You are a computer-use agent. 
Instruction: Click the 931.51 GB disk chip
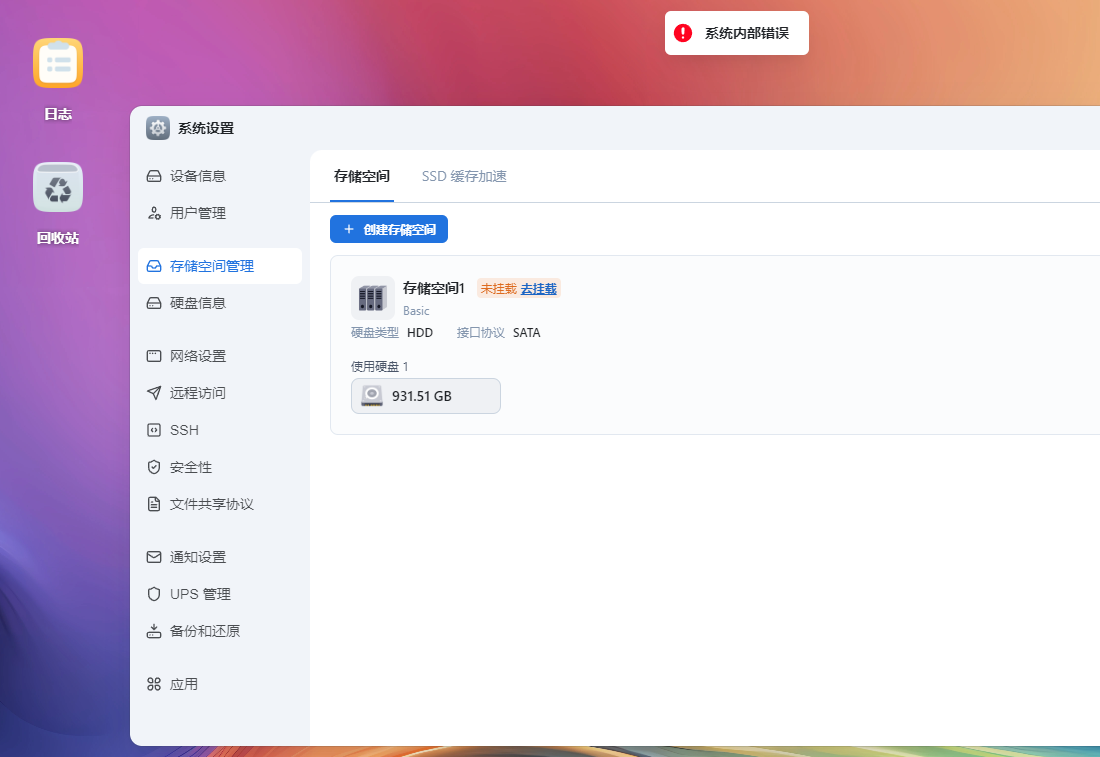[x=425, y=396]
